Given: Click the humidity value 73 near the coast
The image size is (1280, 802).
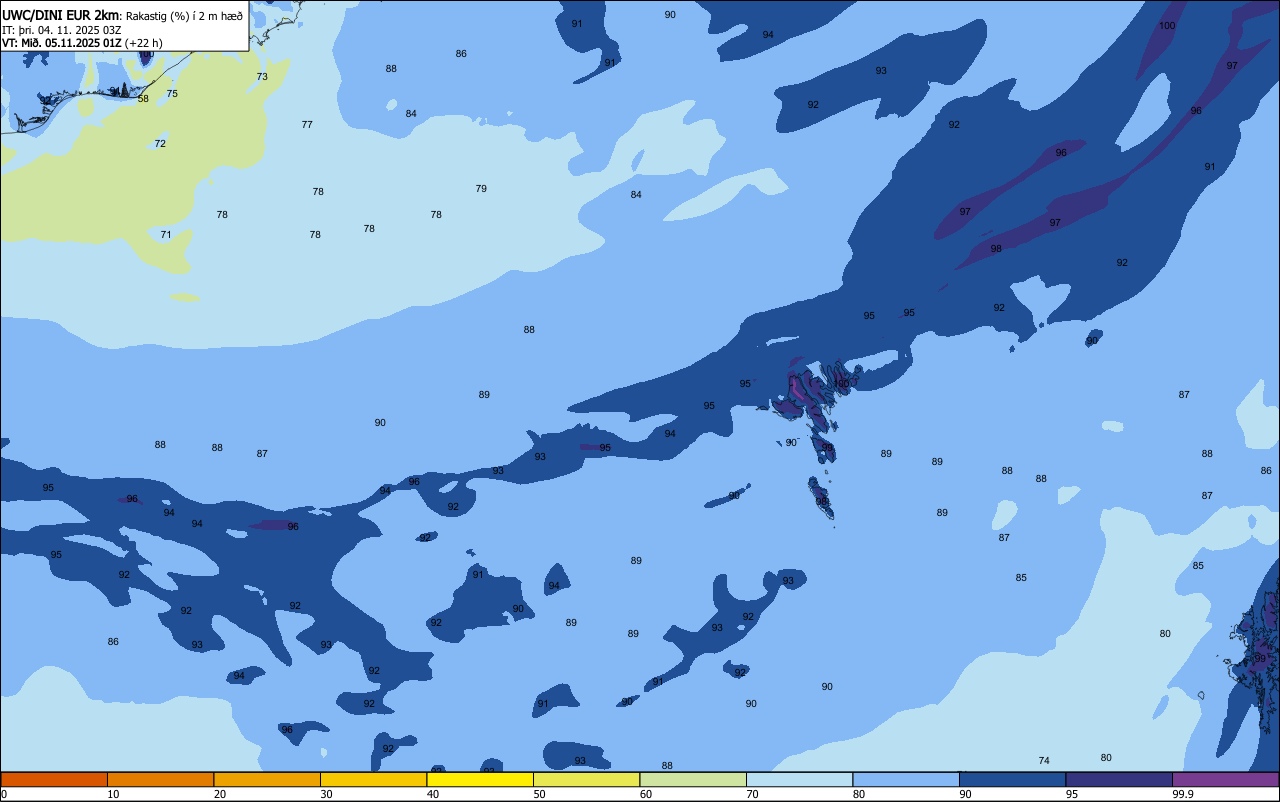Looking at the screenshot, I should click(262, 77).
